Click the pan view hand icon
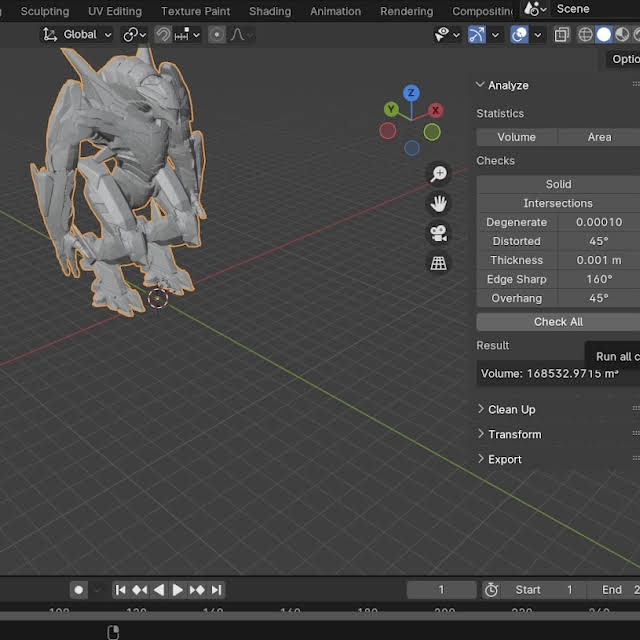Viewport: 640px width, 640px height. coord(438,203)
